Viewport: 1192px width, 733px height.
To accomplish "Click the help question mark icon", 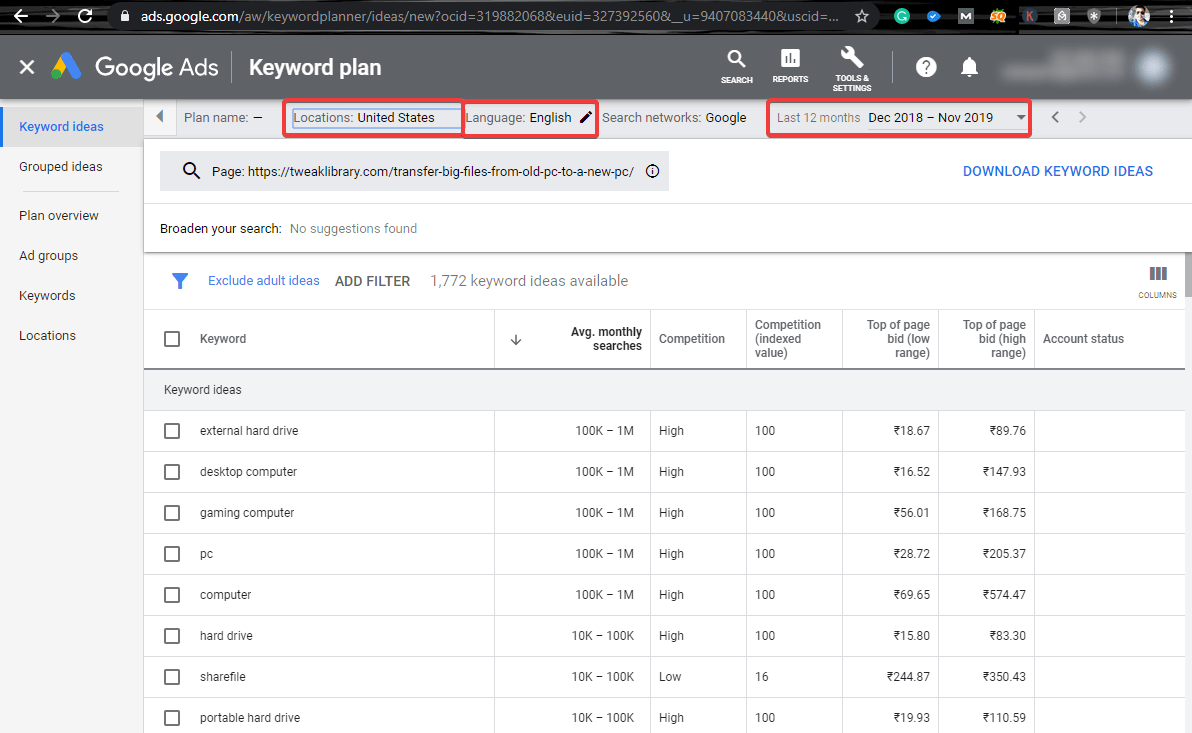I will 925,67.
